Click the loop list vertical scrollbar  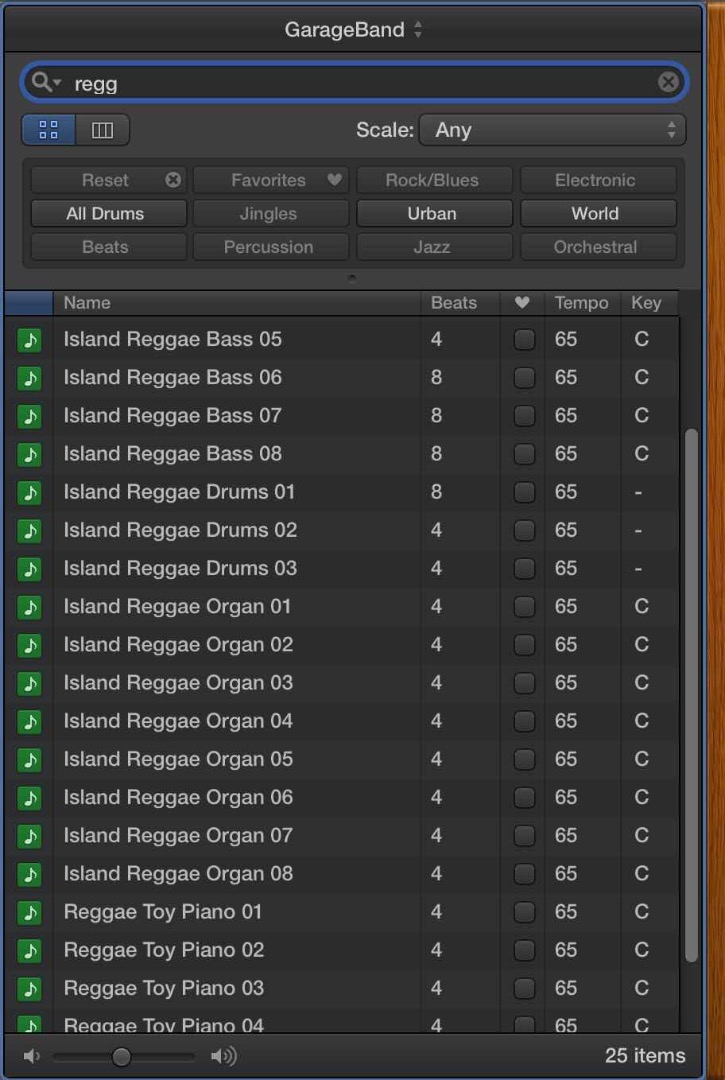691,696
